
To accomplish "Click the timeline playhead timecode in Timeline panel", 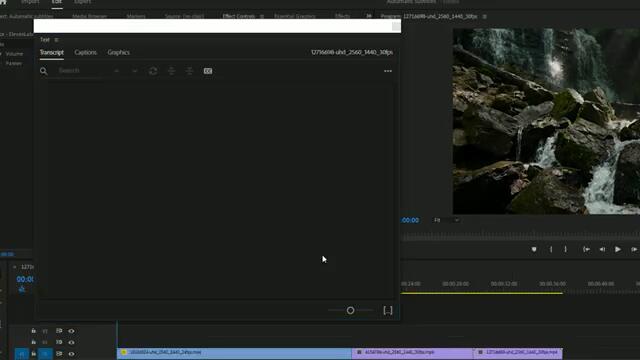I will click(x=25, y=279).
